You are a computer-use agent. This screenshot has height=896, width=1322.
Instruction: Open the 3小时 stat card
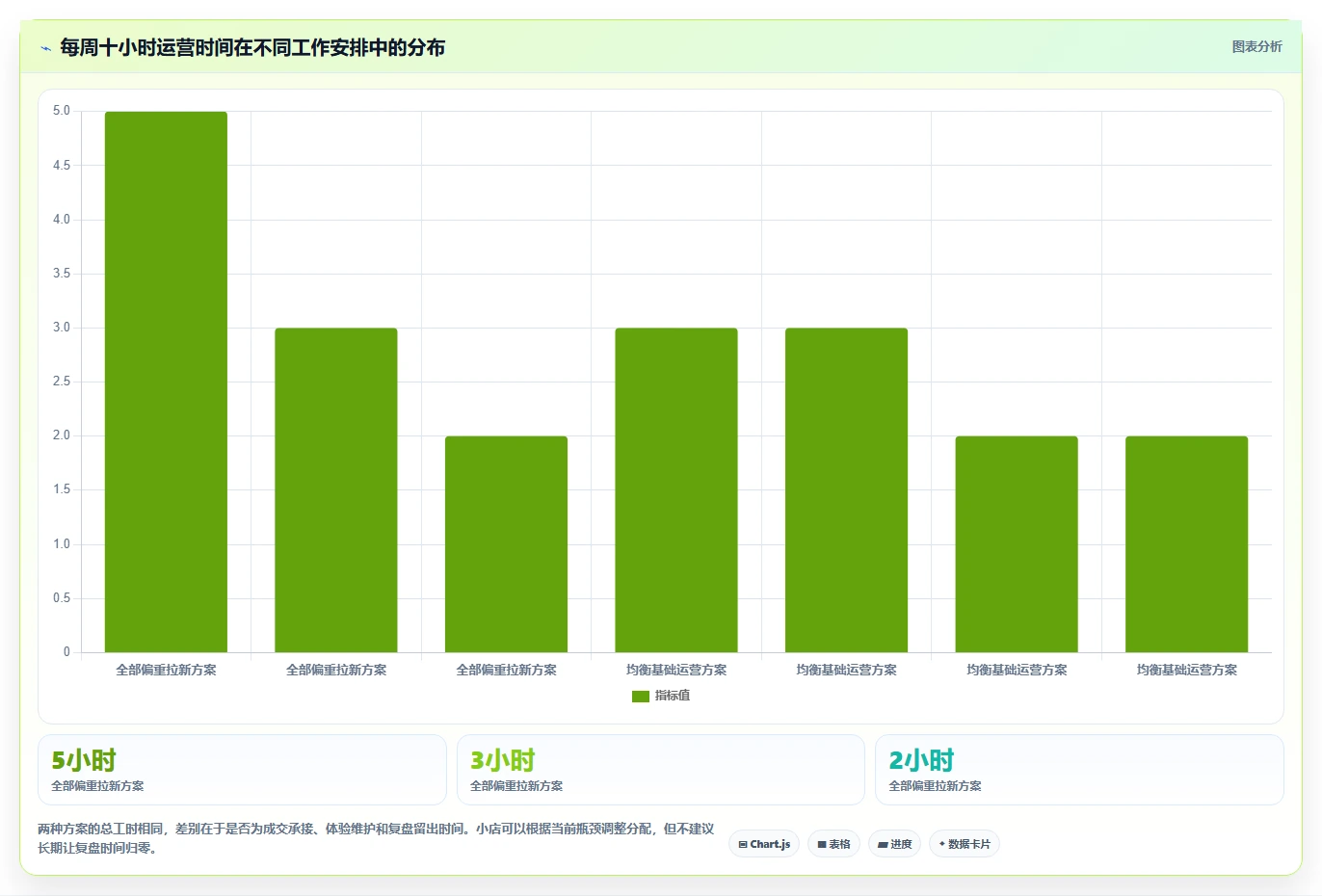(660, 770)
